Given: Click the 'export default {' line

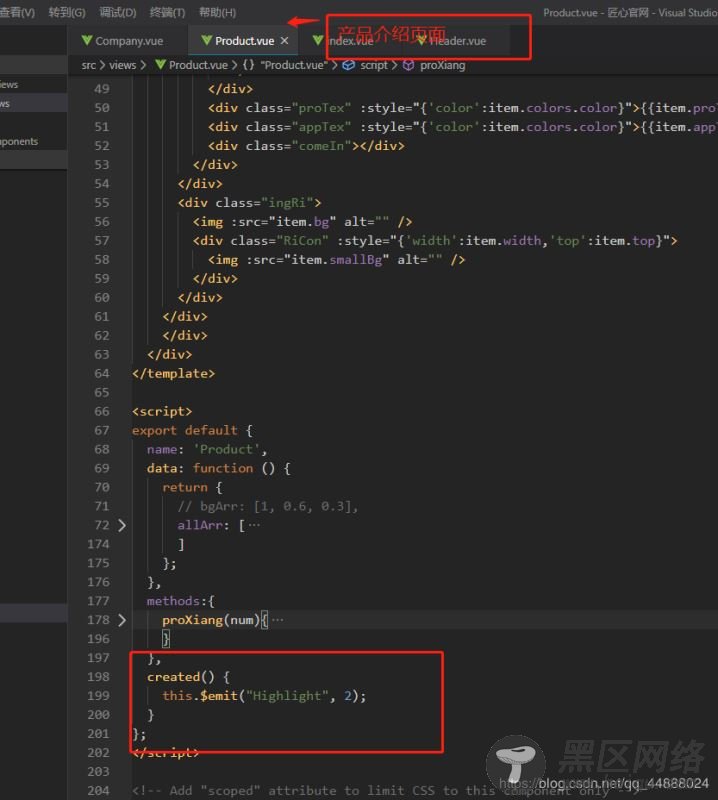Looking at the screenshot, I should coord(192,430).
